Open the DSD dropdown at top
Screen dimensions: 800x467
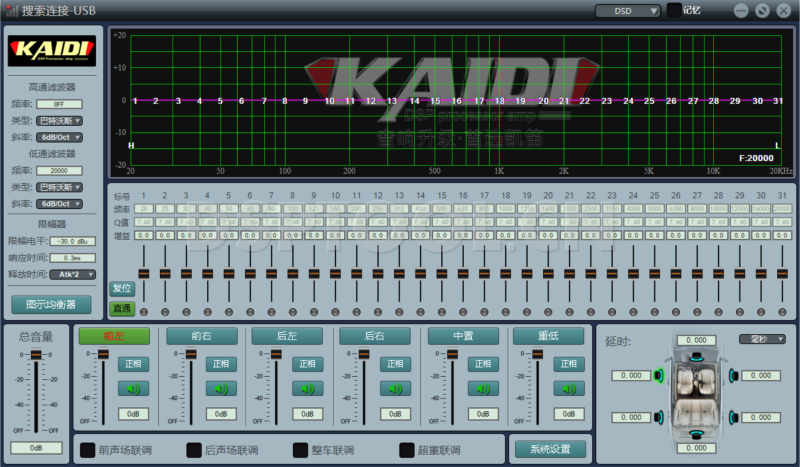pos(628,10)
